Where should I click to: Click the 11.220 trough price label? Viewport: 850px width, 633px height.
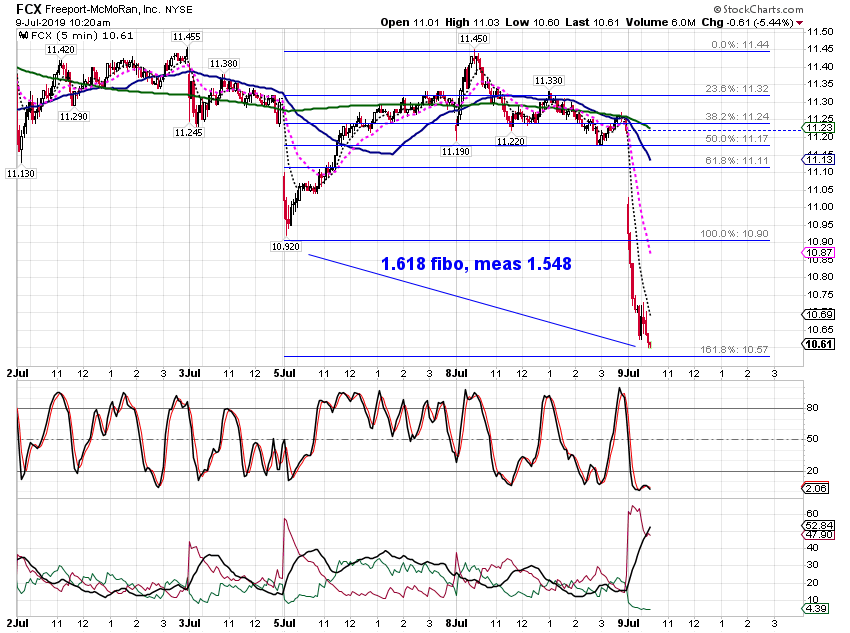point(511,141)
